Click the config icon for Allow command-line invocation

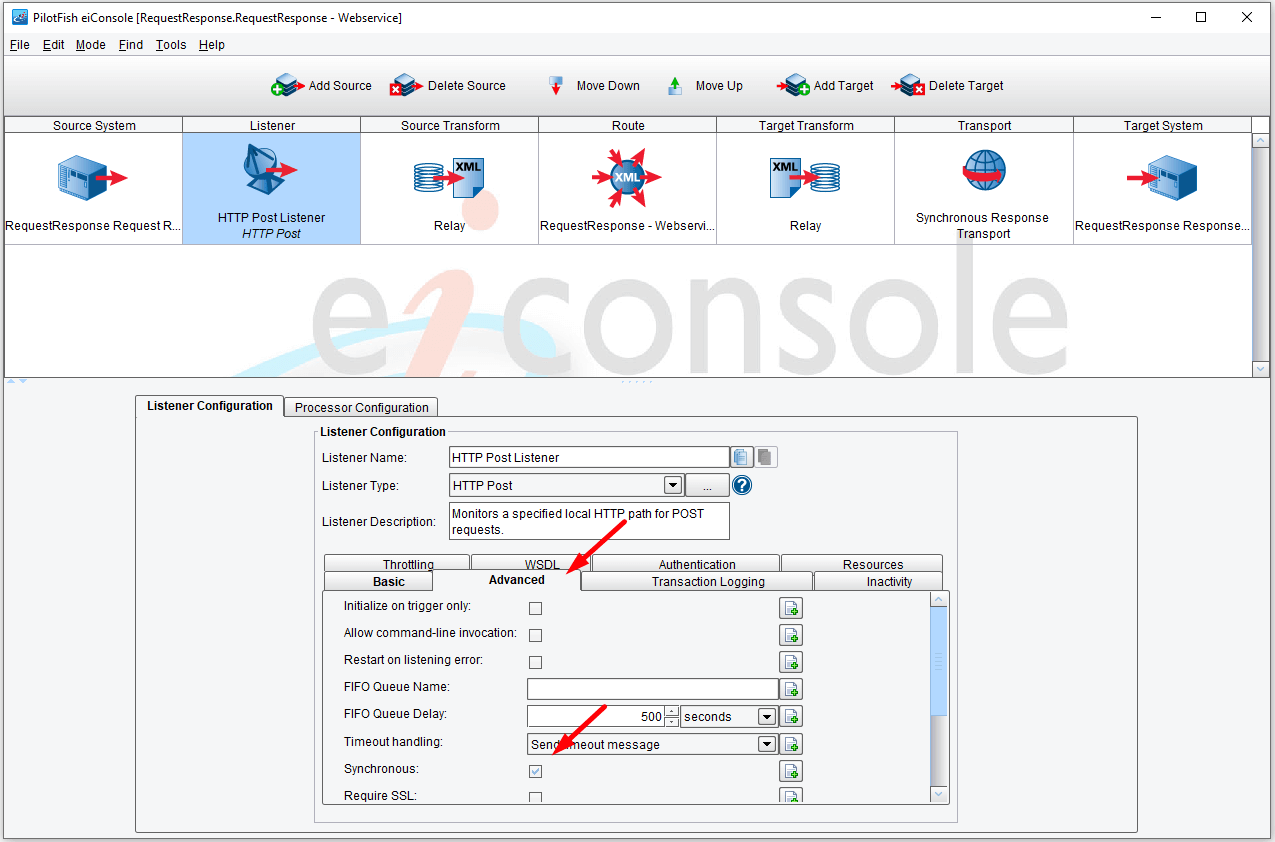pyautogui.click(x=791, y=635)
